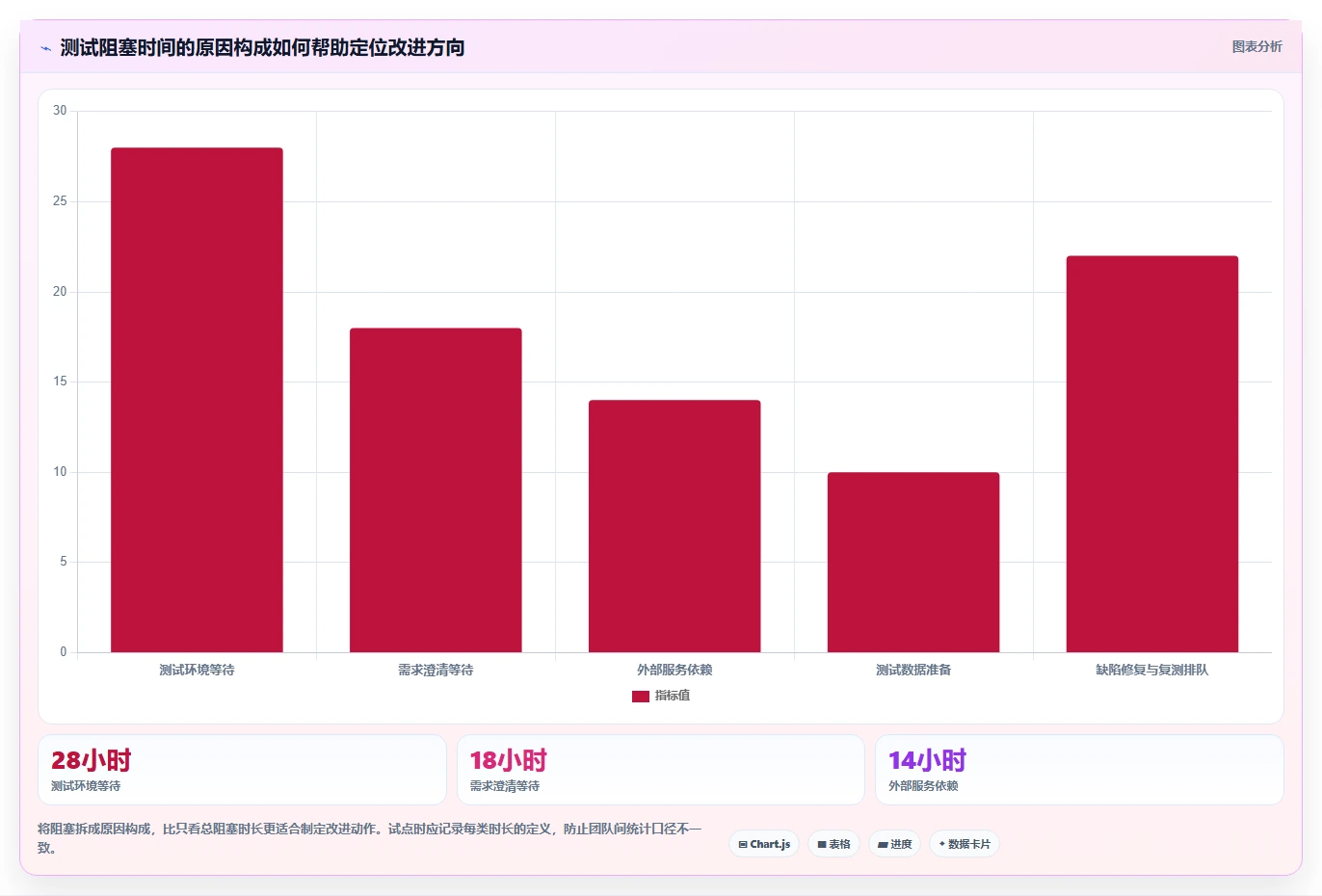1322x896 pixels.
Task: Click the chart title 测试阻塞时间的原因构成如何帮助定位改进方向
Action: pyautogui.click(x=262, y=47)
